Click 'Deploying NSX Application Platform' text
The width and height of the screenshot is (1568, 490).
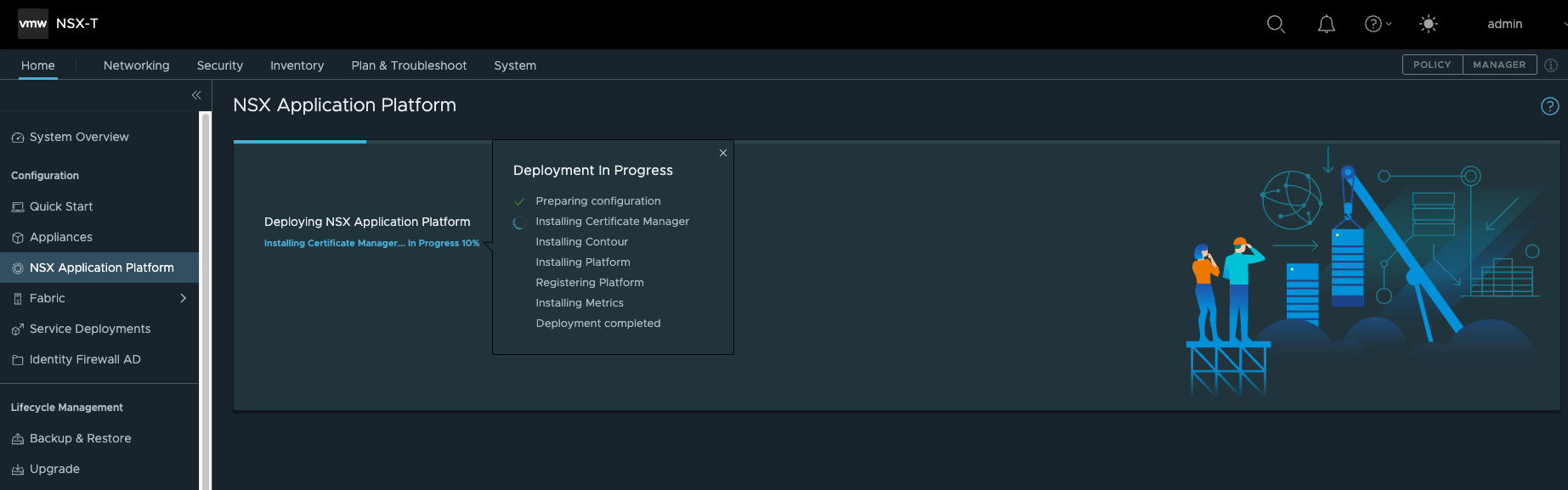[367, 222]
